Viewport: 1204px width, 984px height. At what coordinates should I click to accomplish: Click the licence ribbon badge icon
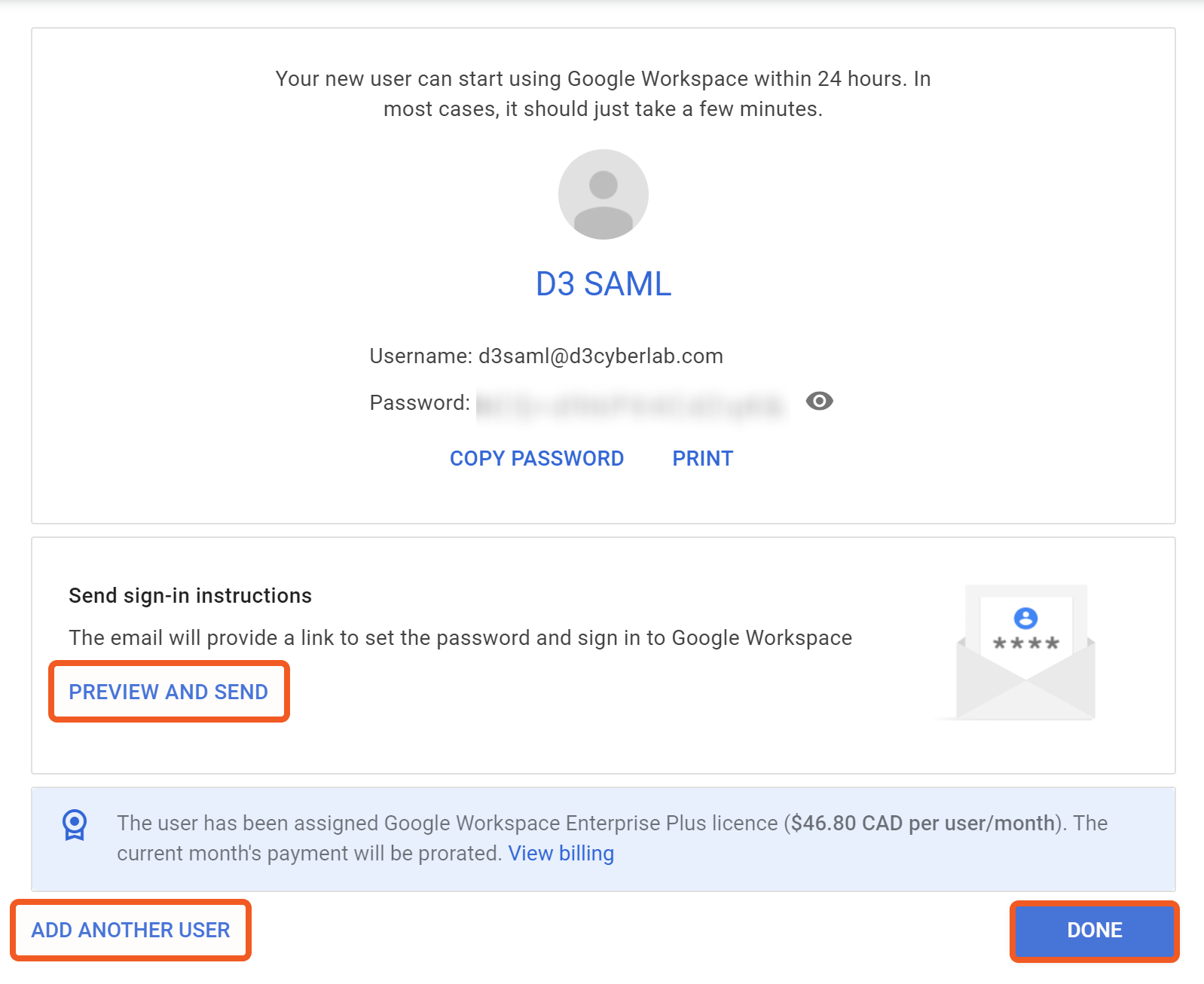(75, 824)
